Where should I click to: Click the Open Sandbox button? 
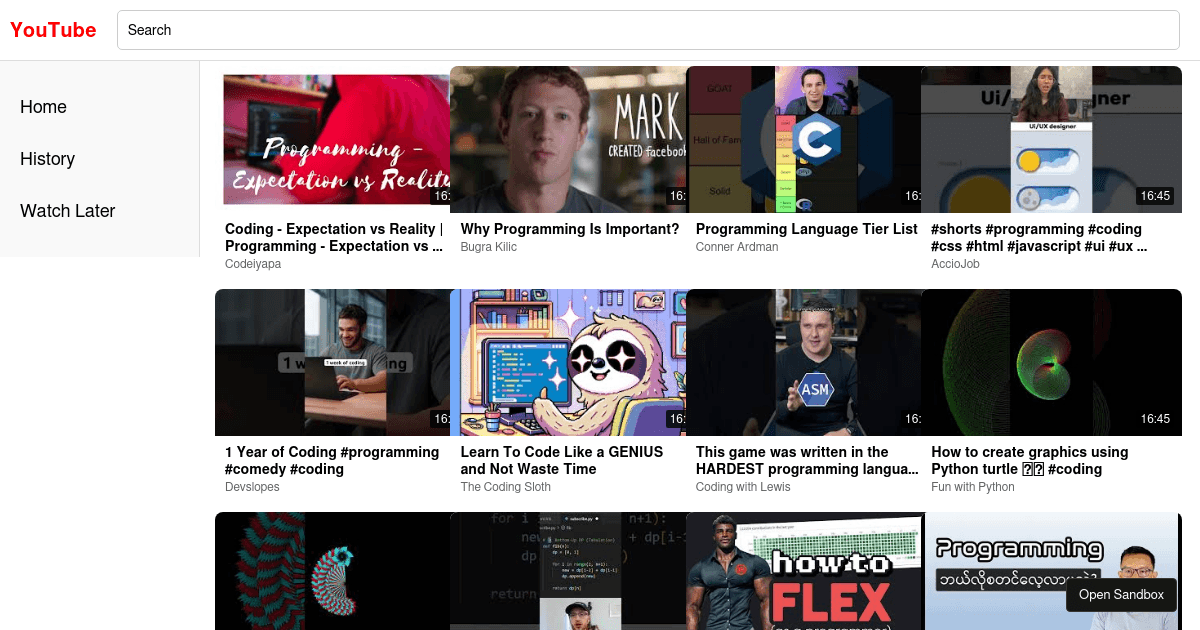1121,594
